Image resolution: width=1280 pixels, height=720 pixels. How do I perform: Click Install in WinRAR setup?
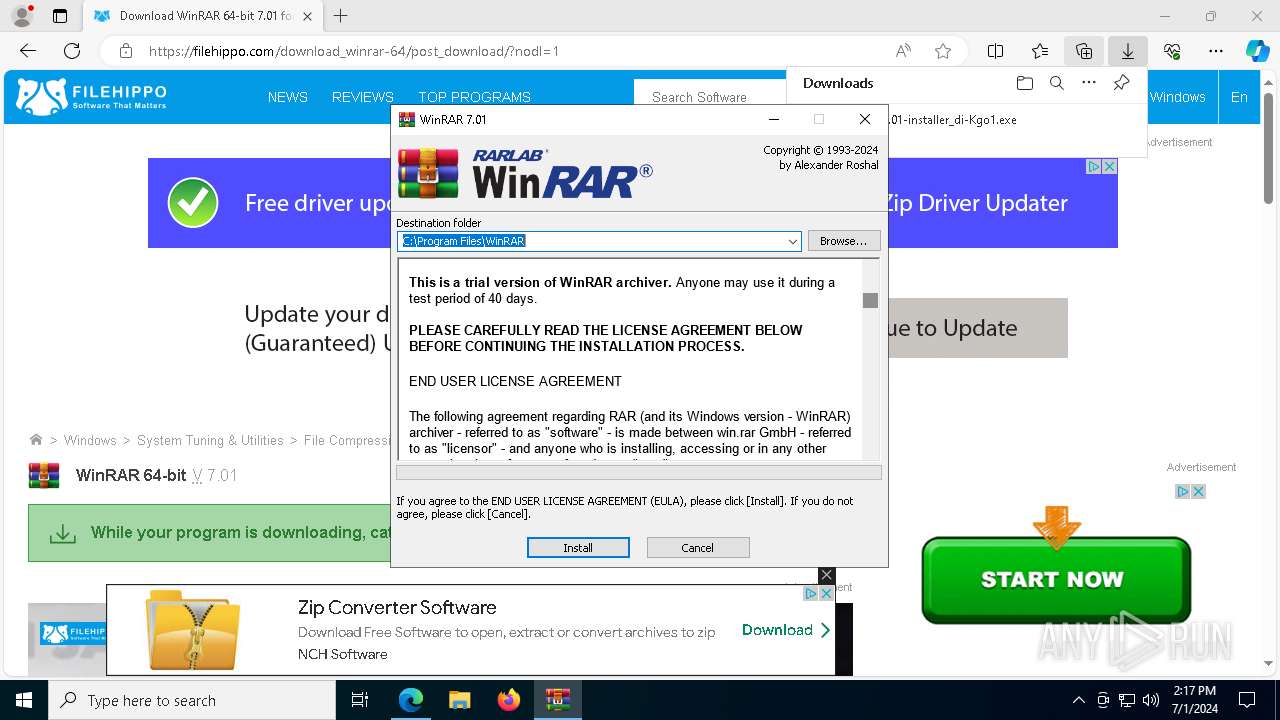[x=578, y=548]
